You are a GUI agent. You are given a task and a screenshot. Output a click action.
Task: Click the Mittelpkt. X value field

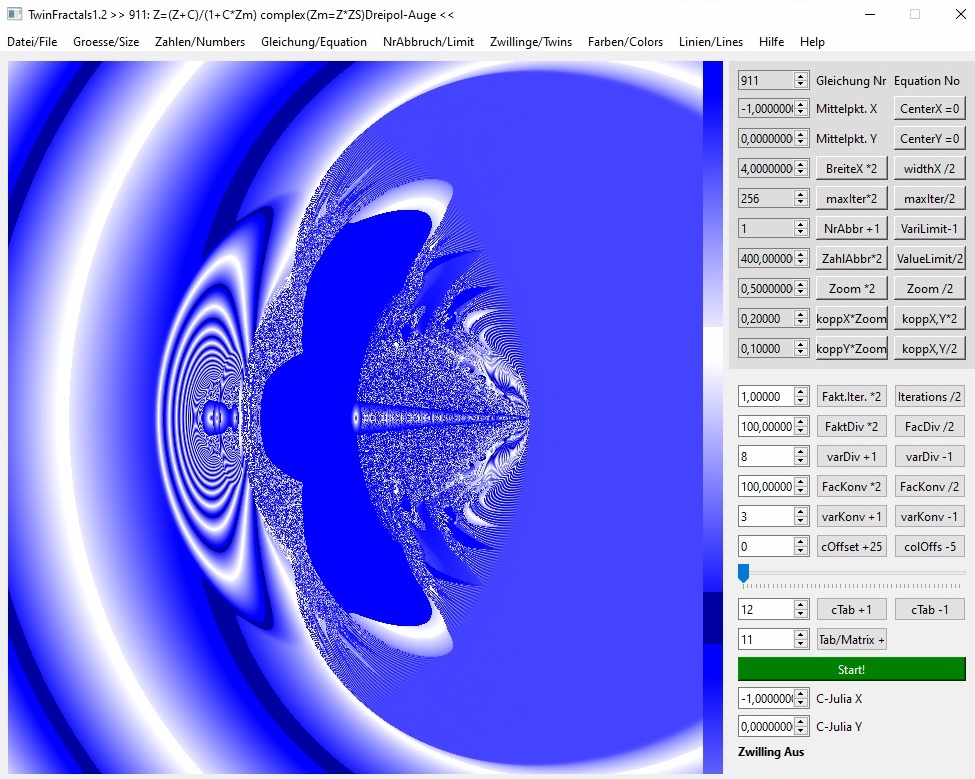(x=773, y=108)
